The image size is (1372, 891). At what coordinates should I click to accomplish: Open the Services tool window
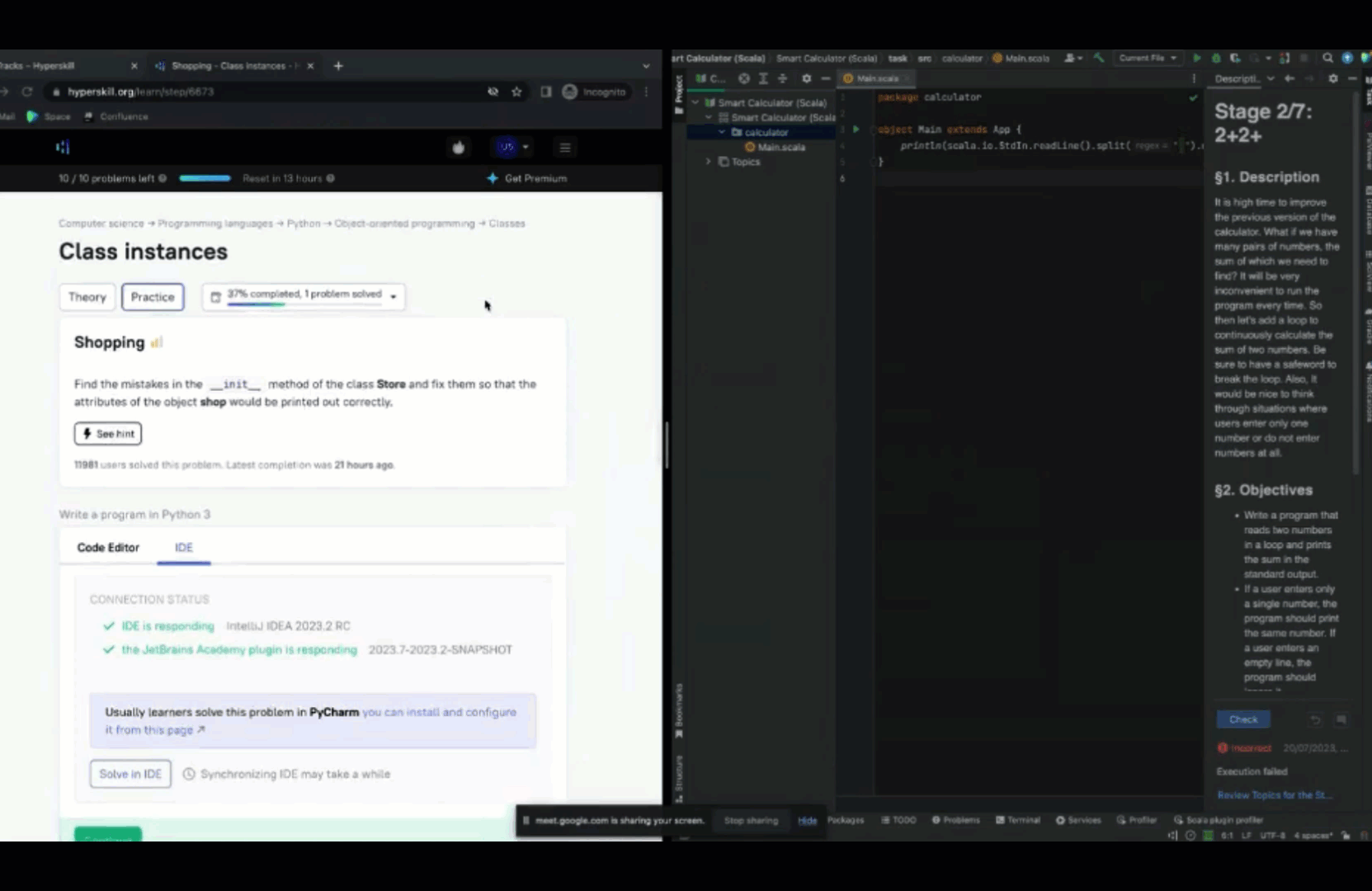pos(1079,820)
